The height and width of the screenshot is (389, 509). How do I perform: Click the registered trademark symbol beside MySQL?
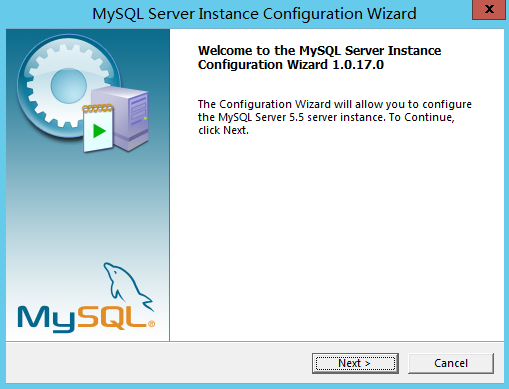pyautogui.click(x=151, y=323)
